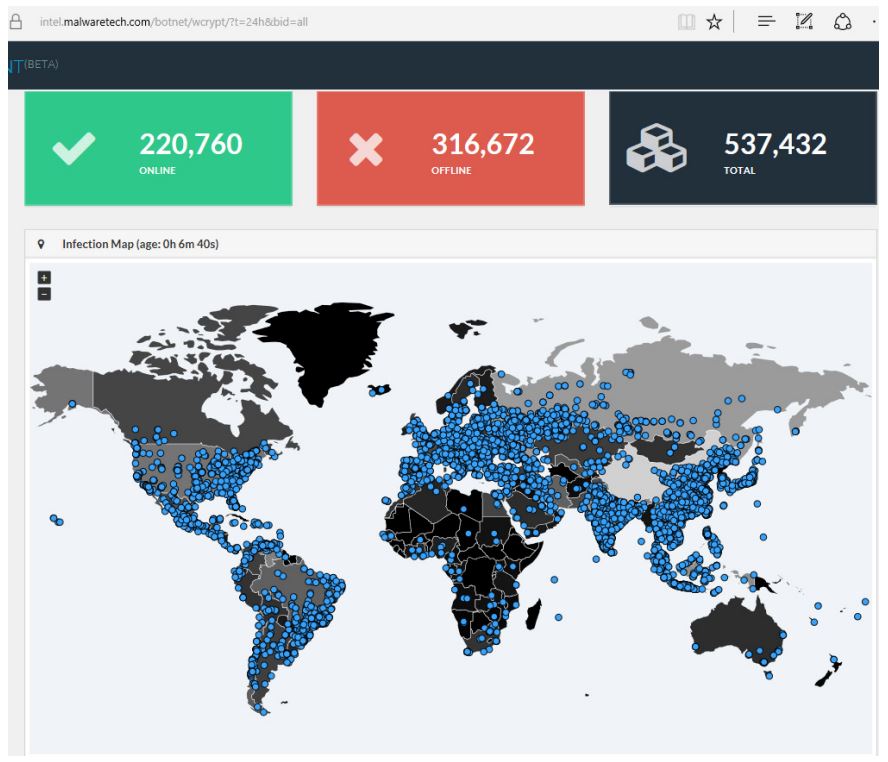Click the cubes icon on total card
The height and width of the screenshot is (762, 888).
pos(656,148)
